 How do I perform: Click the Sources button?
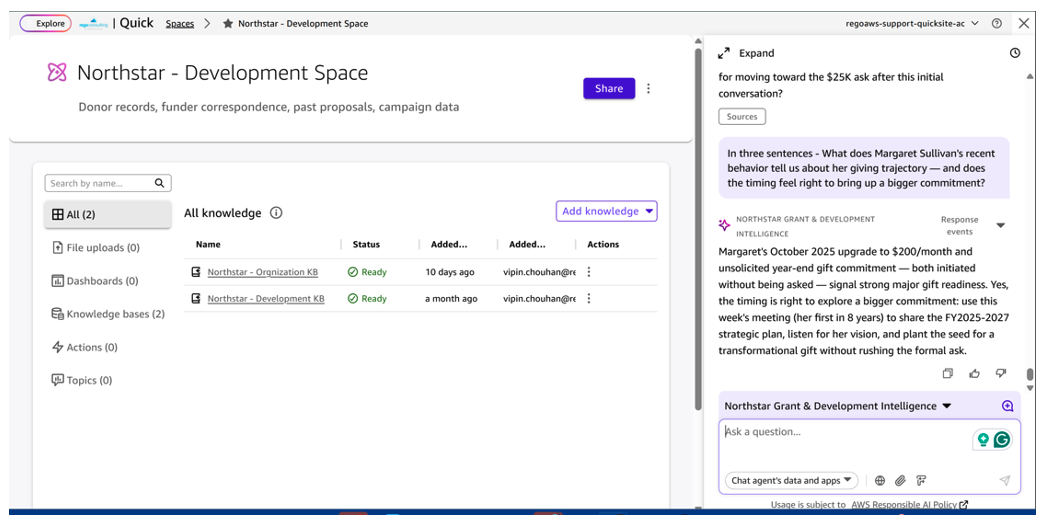coord(742,117)
